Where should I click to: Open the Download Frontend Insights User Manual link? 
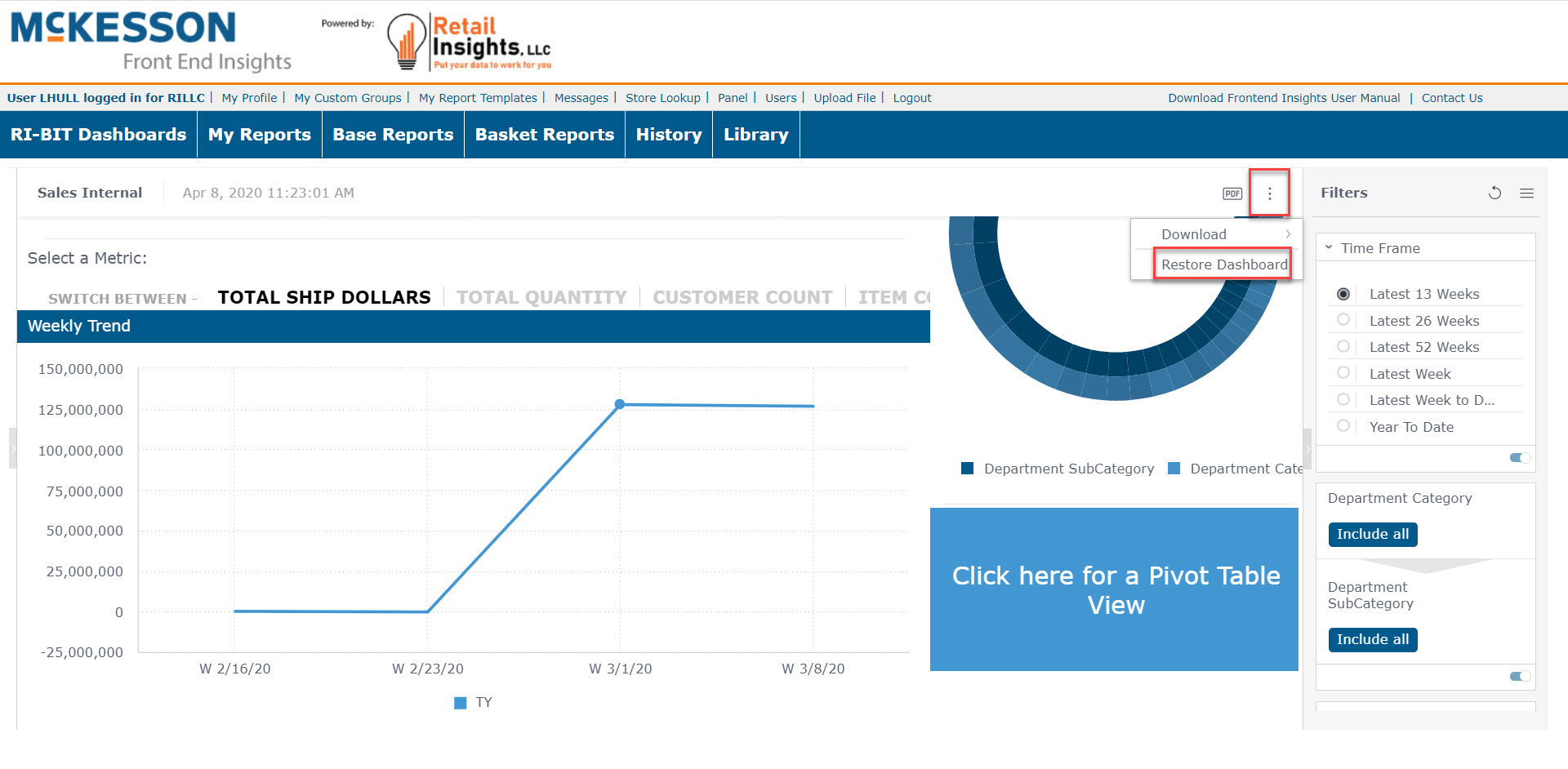pos(1284,97)
